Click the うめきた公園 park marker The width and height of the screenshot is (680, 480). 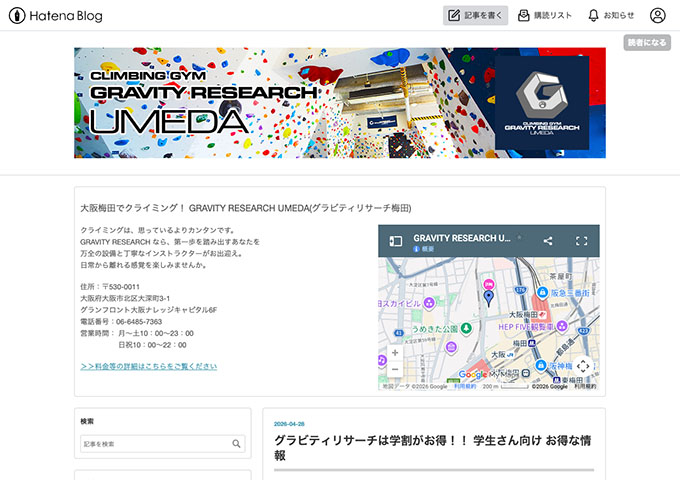point(466,329)
